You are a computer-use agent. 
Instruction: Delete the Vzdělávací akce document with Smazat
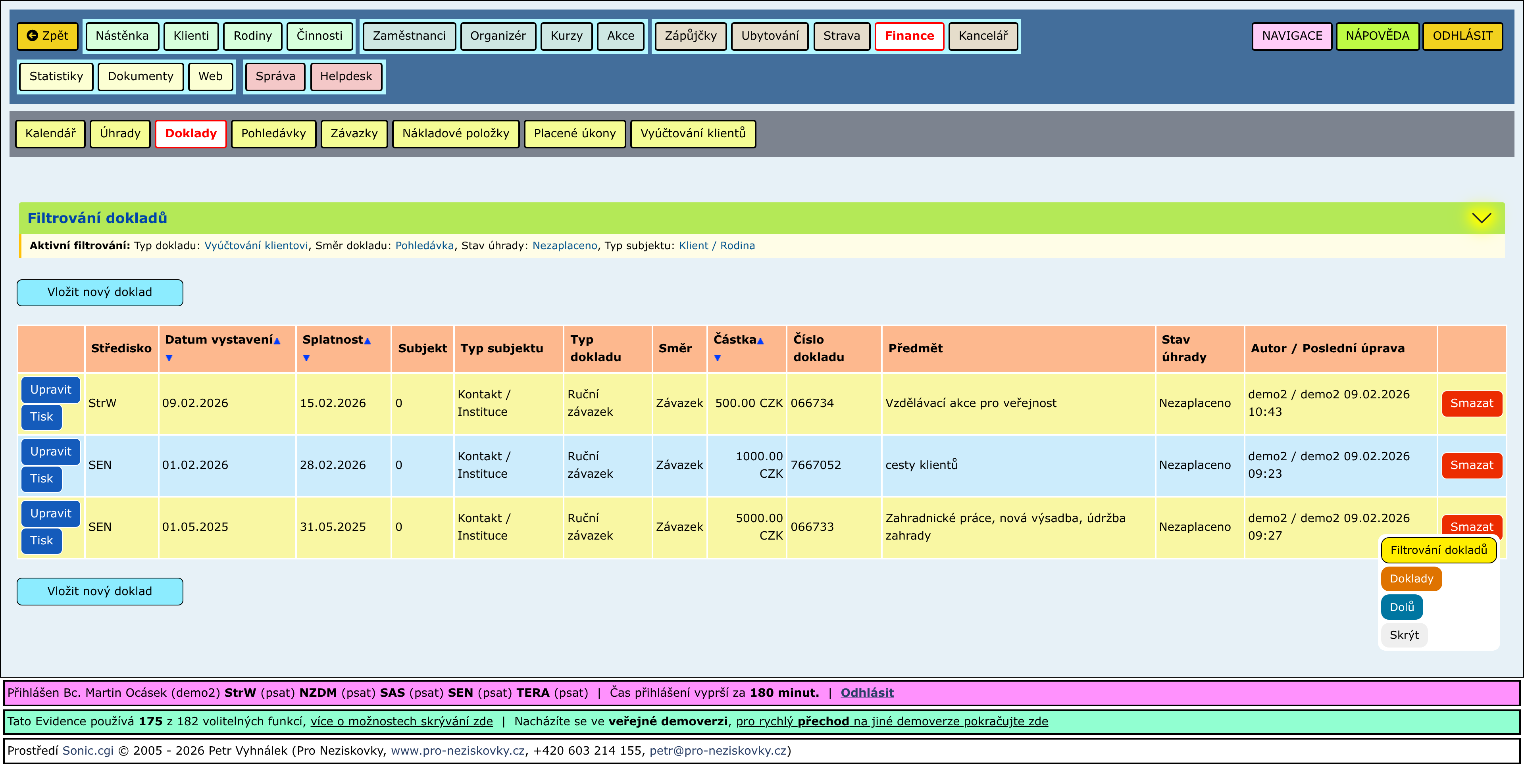click(1471, 403)
